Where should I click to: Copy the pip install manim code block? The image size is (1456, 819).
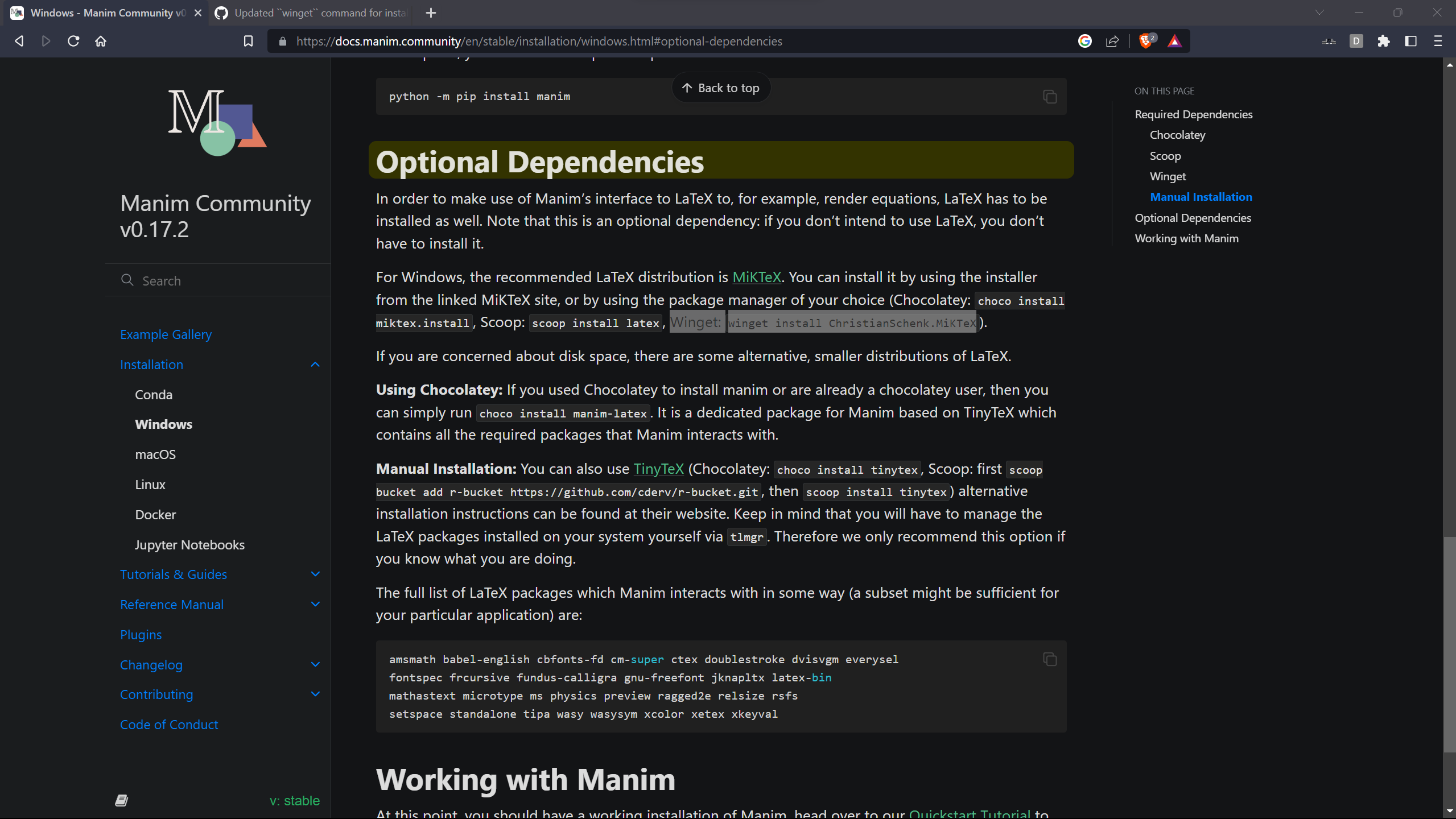pos(1050,97)
